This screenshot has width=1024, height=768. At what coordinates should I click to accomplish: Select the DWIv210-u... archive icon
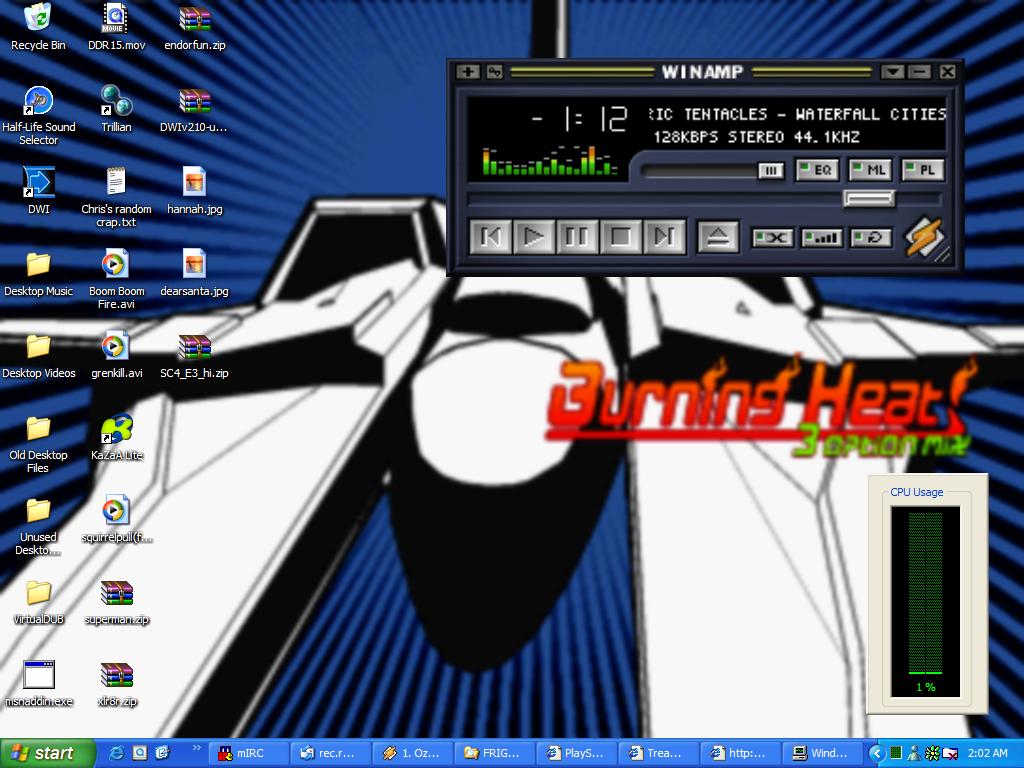click(195, 100)
